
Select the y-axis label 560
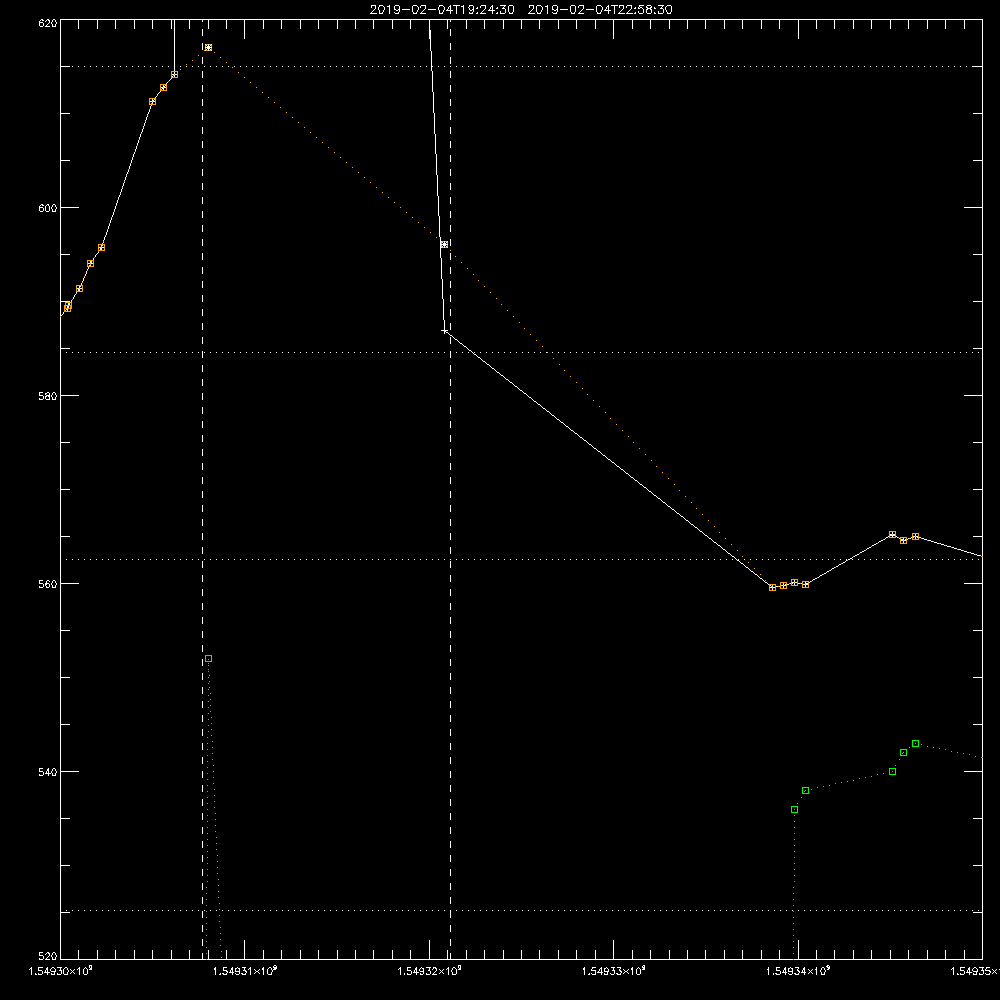[48, 584]
